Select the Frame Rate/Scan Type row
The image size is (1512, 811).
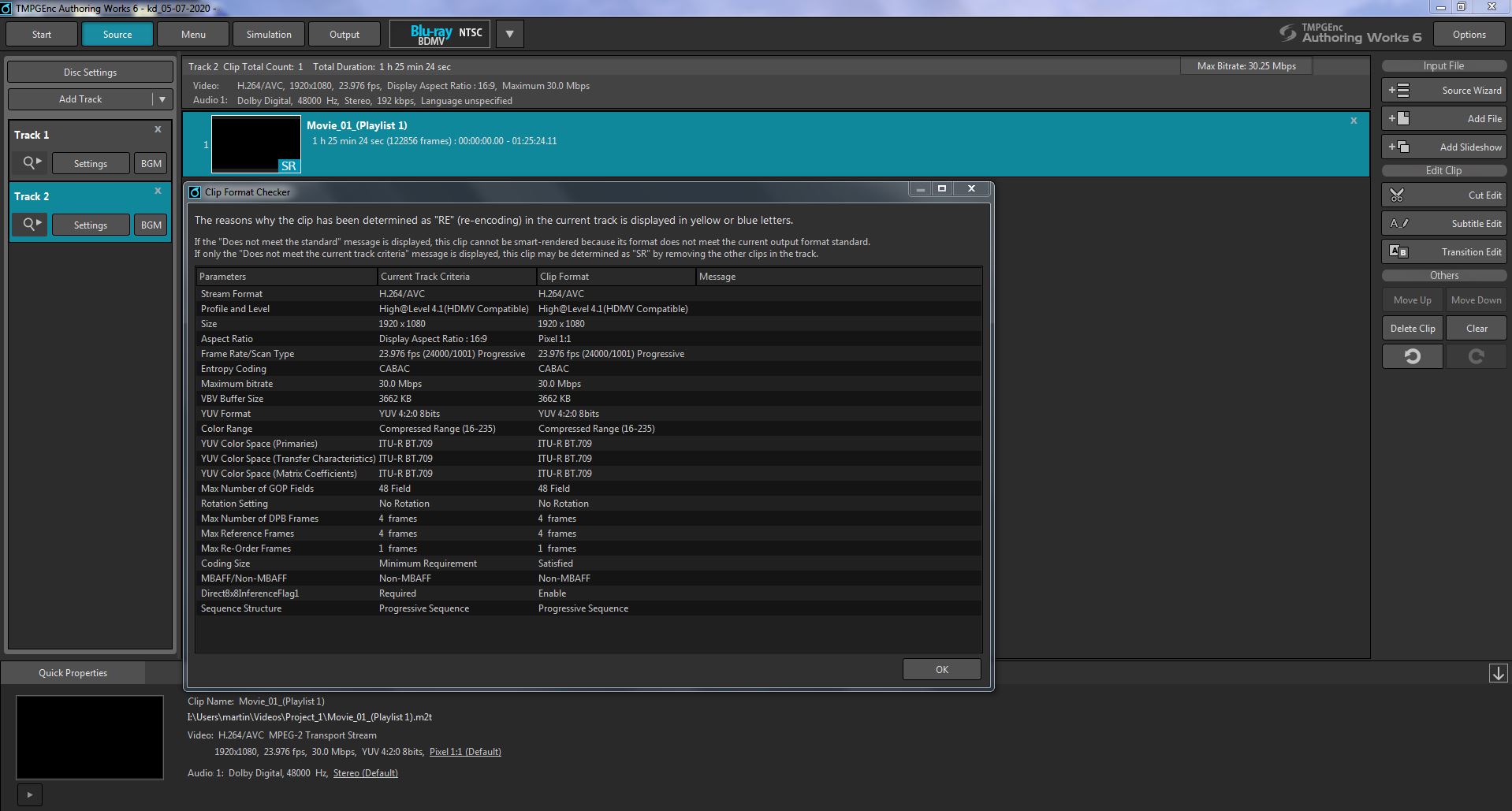point(589,354)
